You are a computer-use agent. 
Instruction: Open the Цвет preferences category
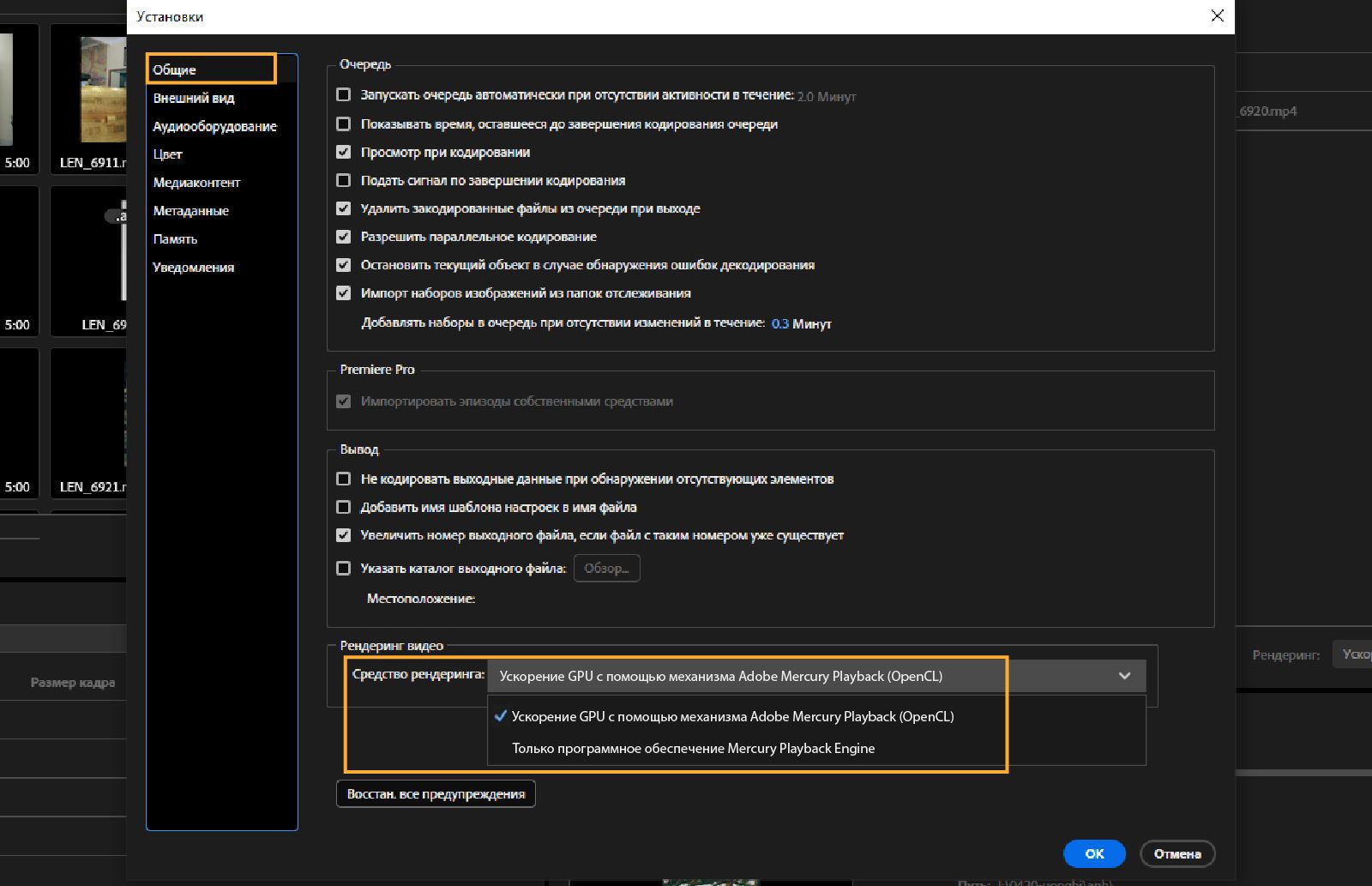click(x=168, y=154)
